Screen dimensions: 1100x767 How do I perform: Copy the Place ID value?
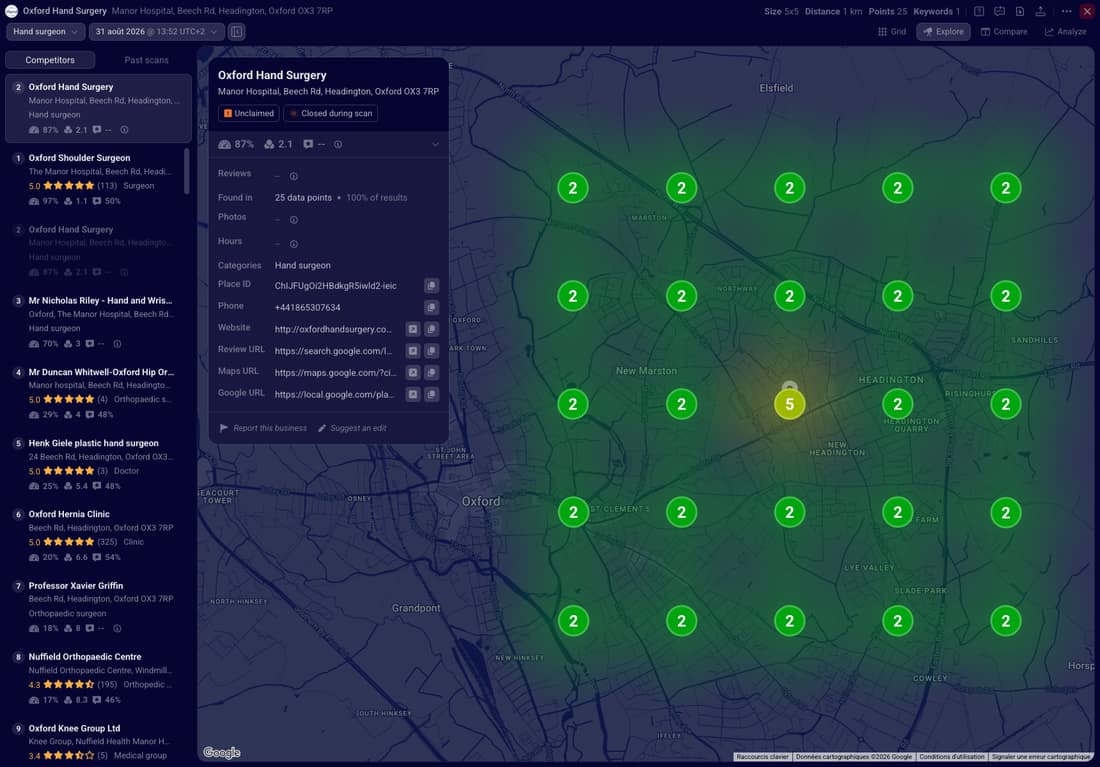coord(431,286)
